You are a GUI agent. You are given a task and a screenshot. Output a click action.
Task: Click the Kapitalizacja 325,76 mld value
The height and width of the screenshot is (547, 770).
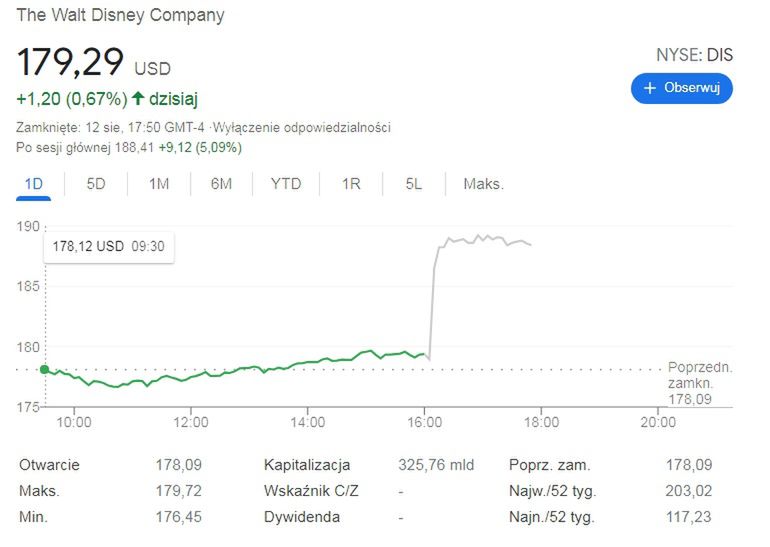436,465
